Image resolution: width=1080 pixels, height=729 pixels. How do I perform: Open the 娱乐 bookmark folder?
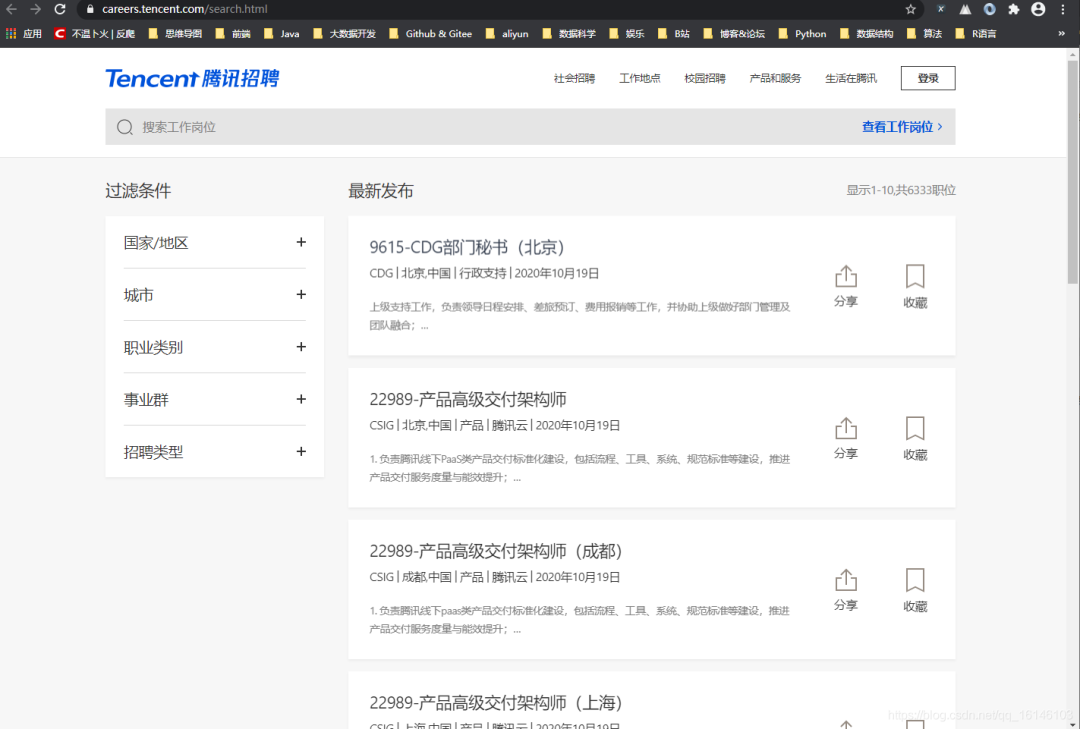pyautogui.click(x=627, y=34)
